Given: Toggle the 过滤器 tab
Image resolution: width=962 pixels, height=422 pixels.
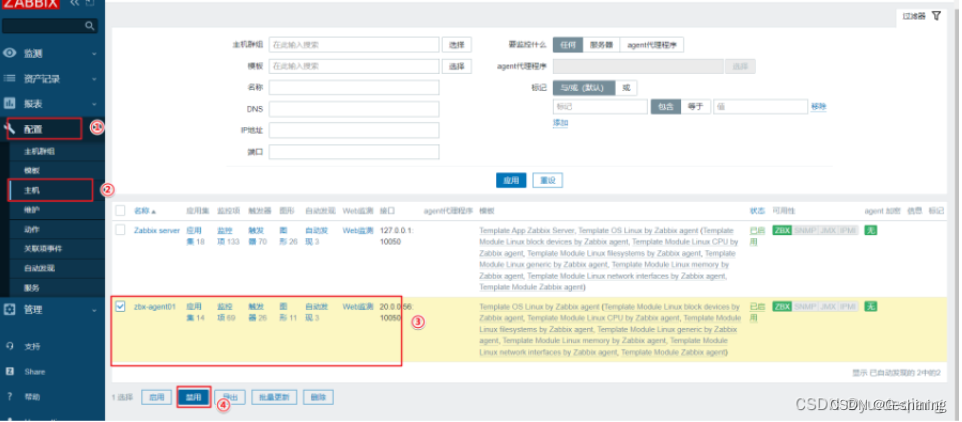Looking at the screenshot, I should [x=921, y=17].
